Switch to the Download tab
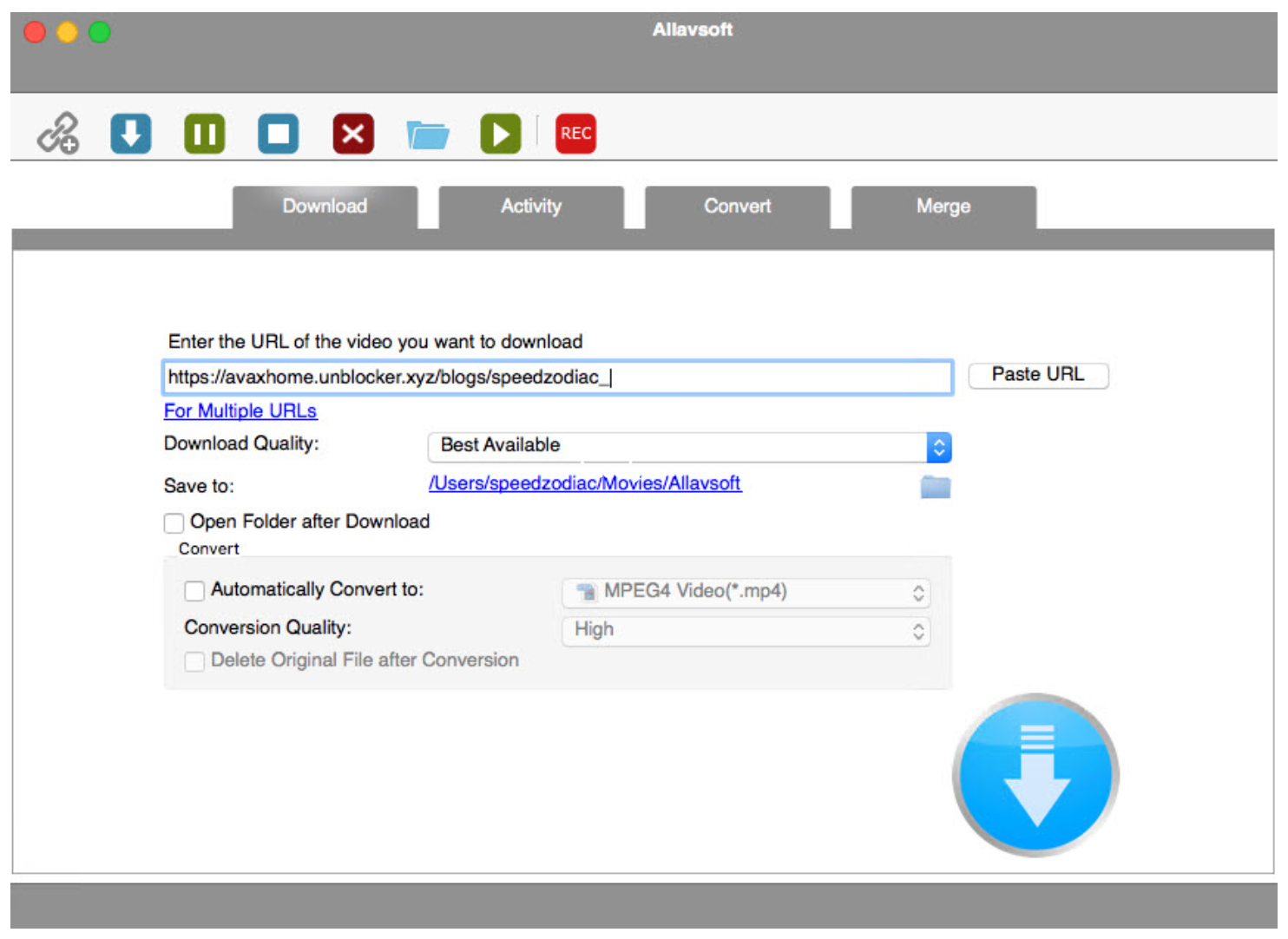Screen dimensions: 1288x939 pyautogui.click(x=325, y=207)
